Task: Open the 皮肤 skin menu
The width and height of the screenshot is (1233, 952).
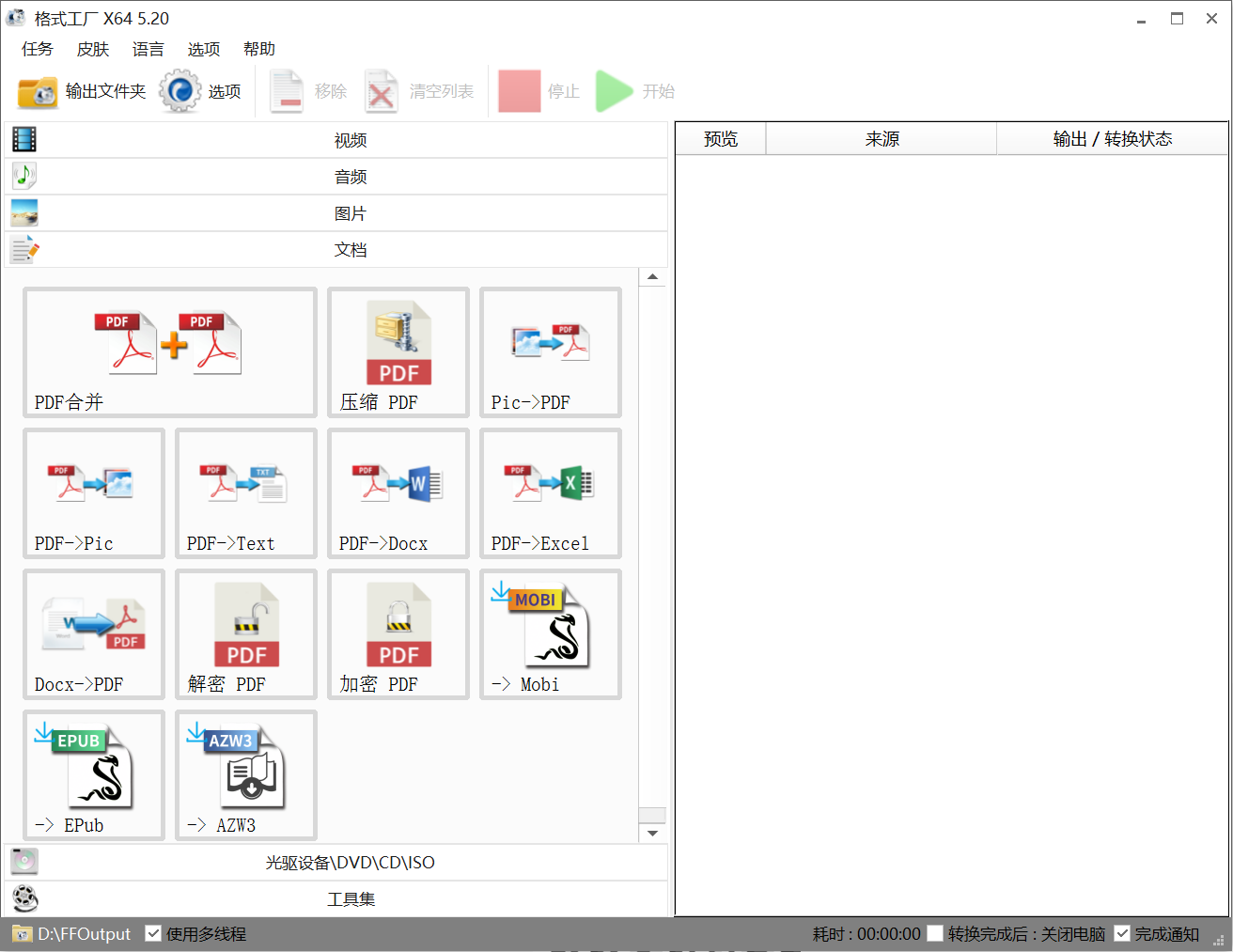Action: coord(93,49)
